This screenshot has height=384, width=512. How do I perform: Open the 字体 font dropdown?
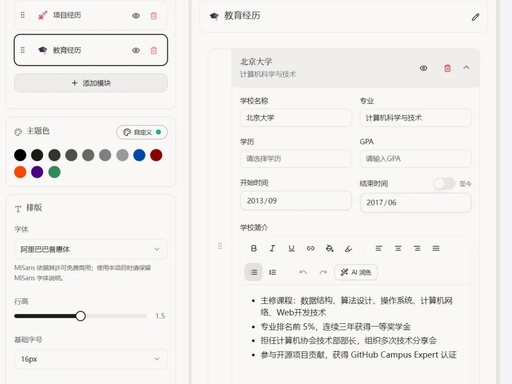pyautogui.click(x=90, y=249)
